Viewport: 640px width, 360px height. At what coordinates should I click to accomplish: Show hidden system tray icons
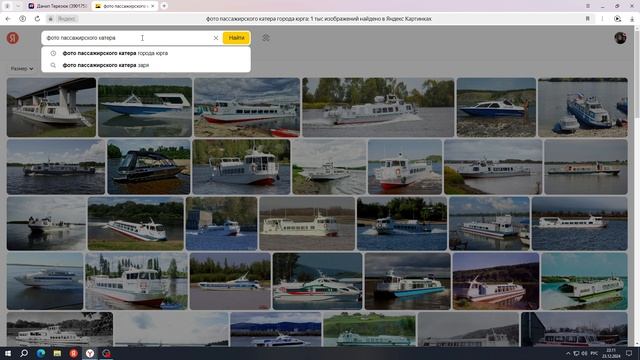tap(568, 353)
